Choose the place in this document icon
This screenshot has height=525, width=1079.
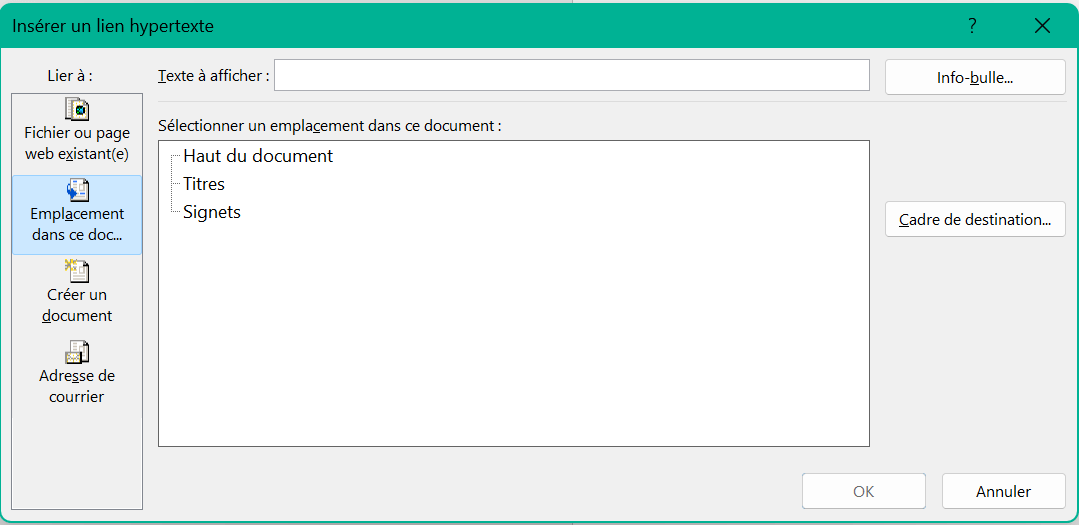(77, 190)
